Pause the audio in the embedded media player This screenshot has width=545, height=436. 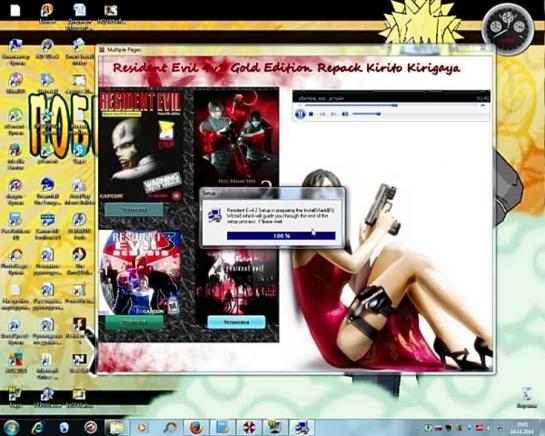coord(300,114)
